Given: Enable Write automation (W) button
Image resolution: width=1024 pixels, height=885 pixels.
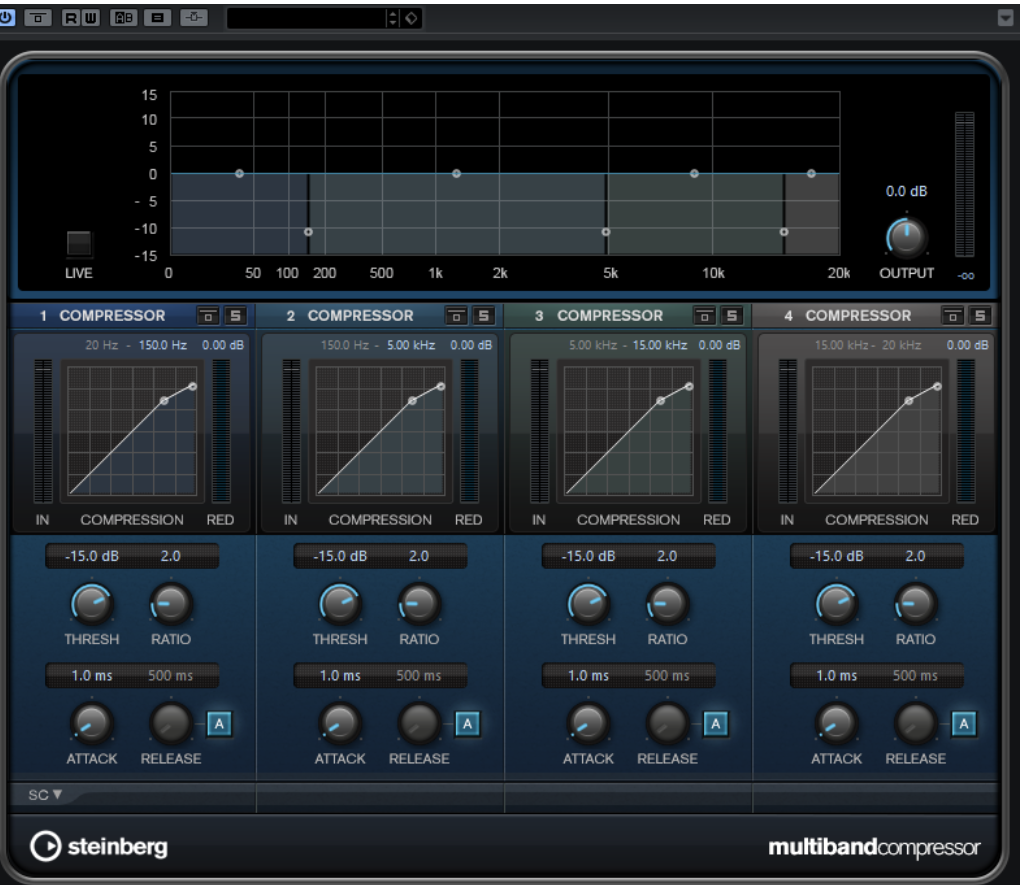Looking at the screenshot, I should point(90,18).
